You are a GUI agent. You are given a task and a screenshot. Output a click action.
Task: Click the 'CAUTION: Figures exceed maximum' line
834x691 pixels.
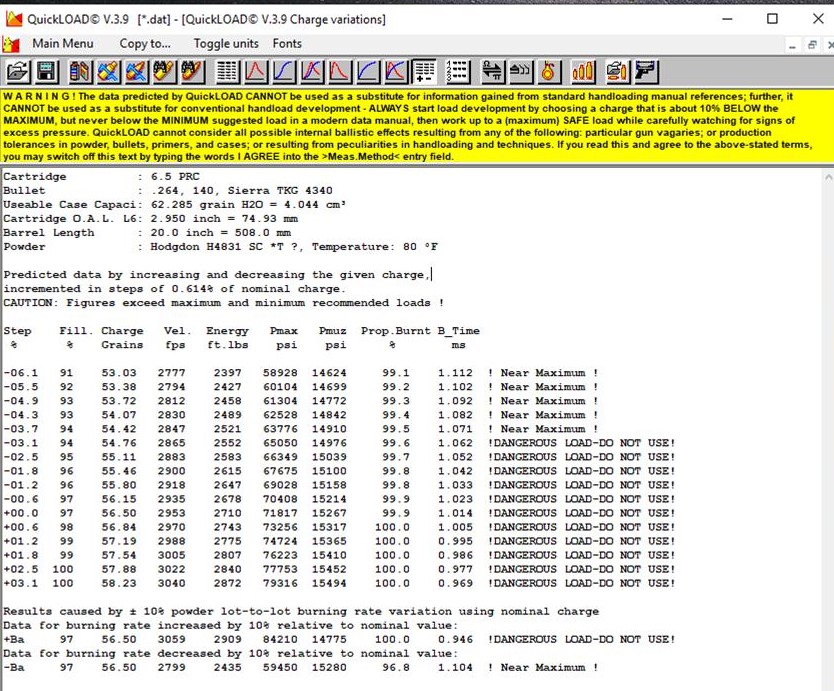[223, 303]
